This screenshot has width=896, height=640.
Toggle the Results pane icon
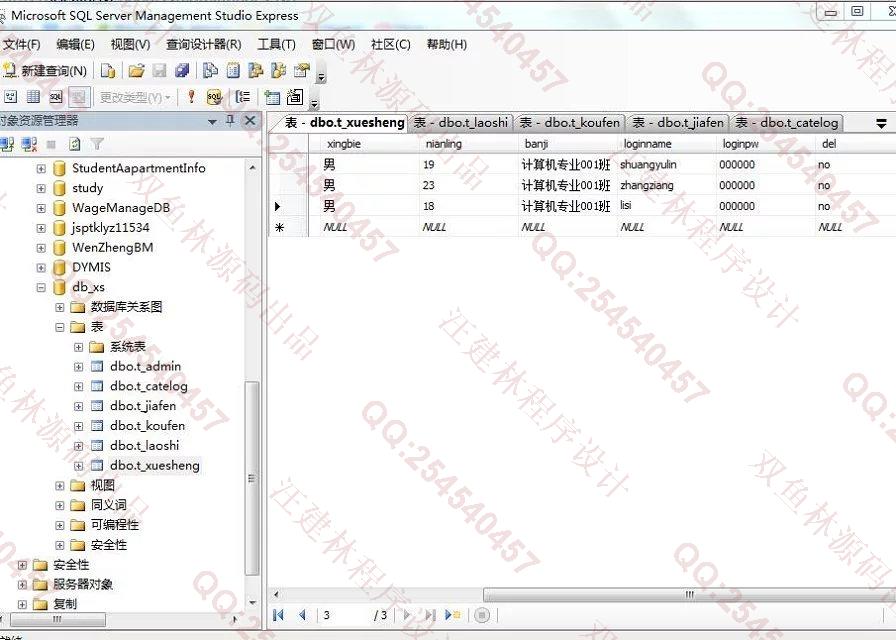(x=79, y=97)
